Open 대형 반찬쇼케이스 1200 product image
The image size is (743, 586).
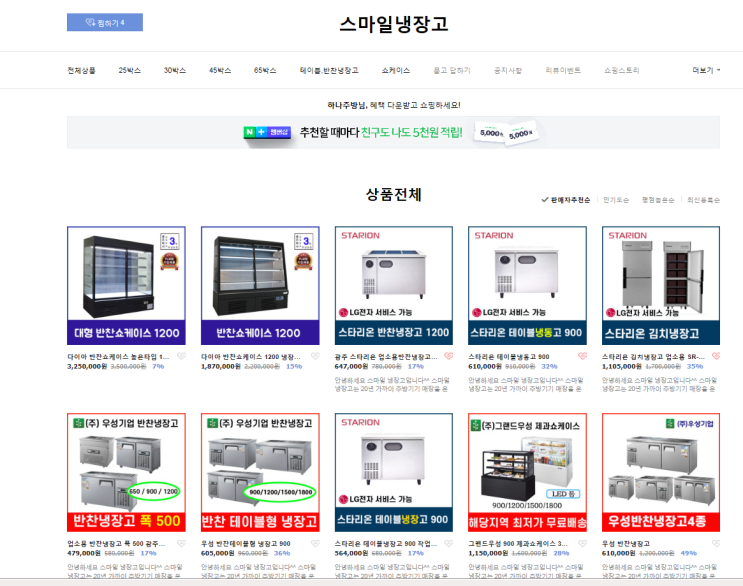coord(126,286)
